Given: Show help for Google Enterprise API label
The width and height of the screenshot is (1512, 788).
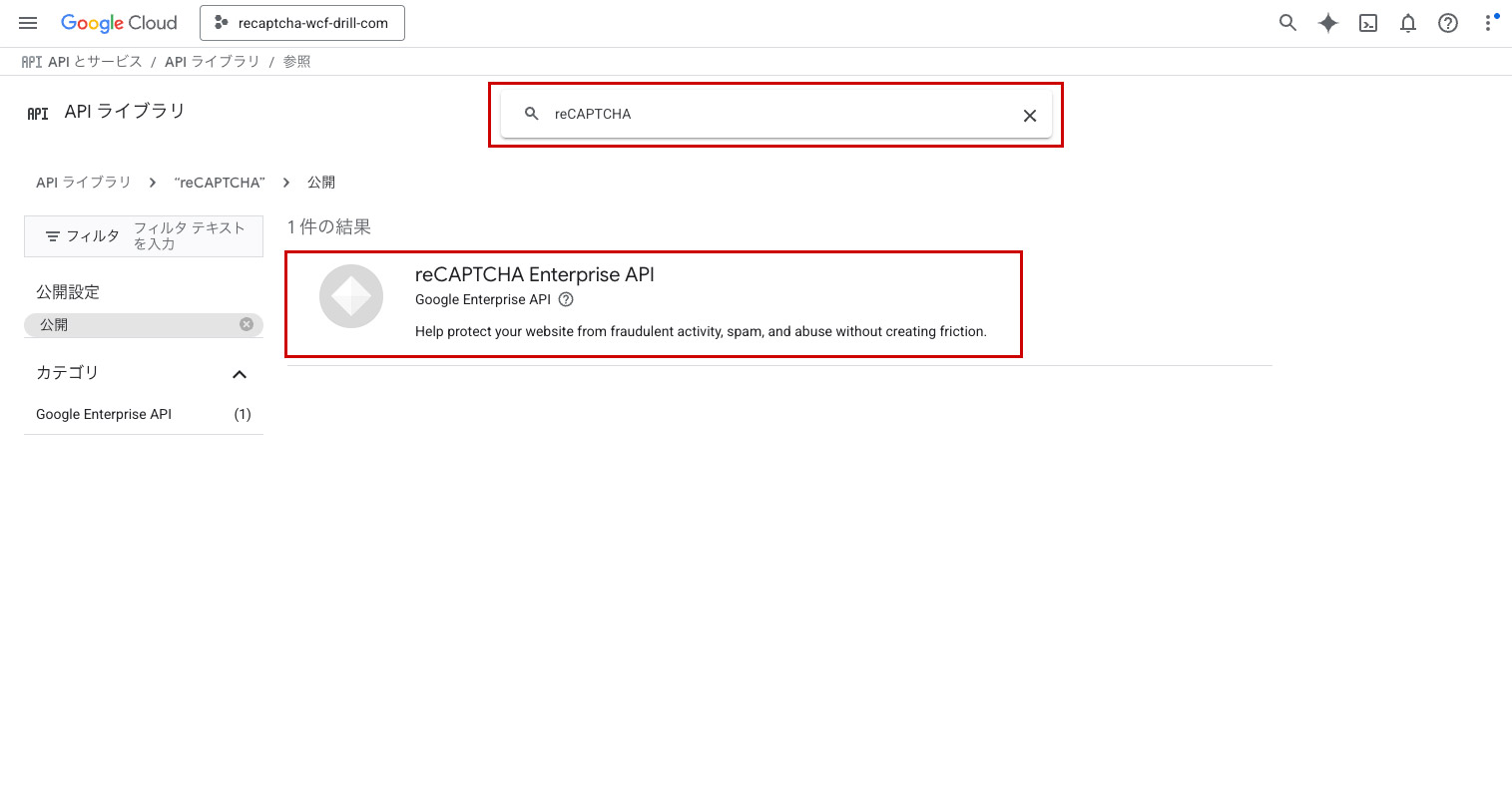Looking at the screenshot, I should [x=566, y=299].
